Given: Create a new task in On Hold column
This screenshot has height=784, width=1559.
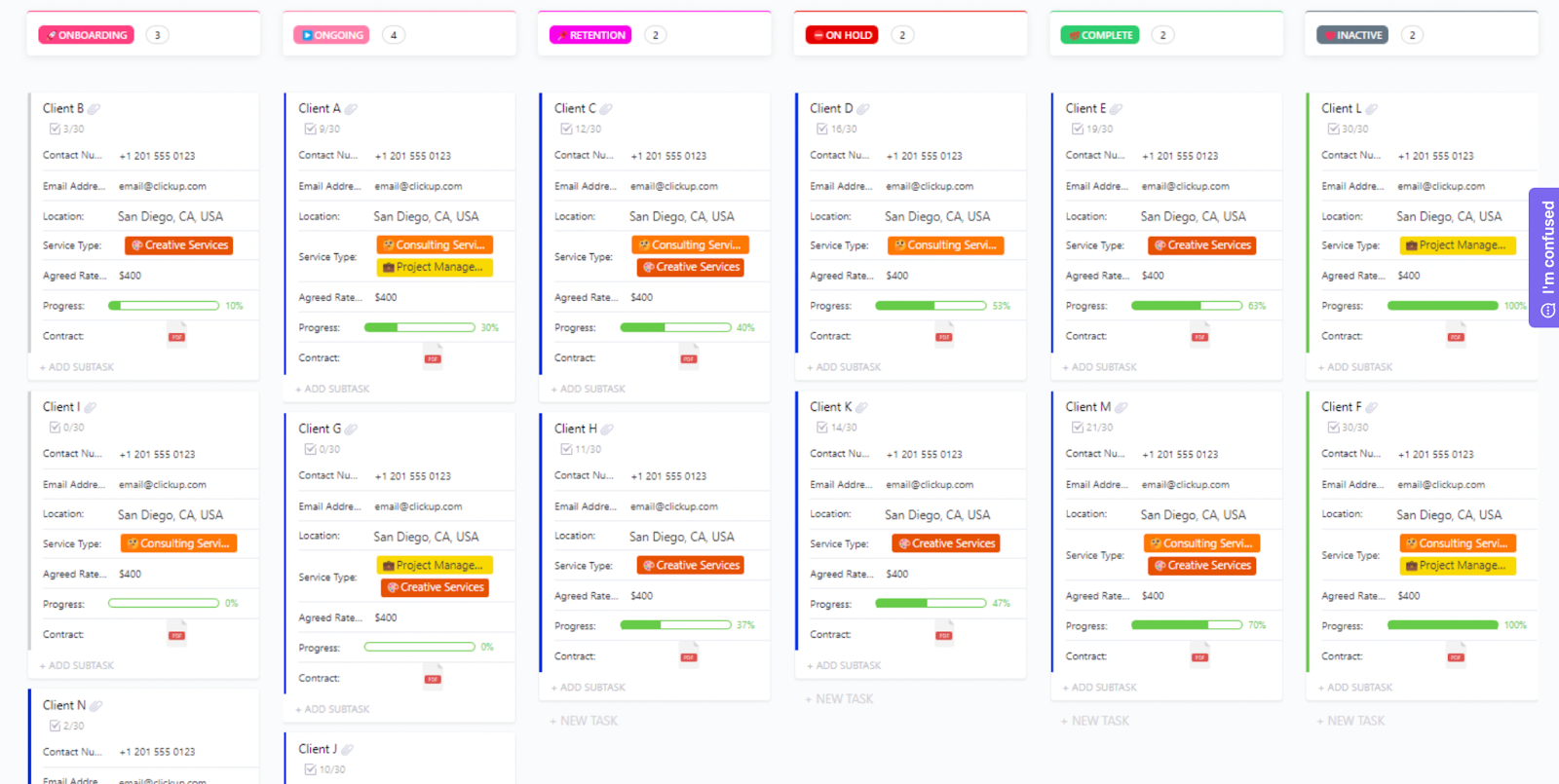Looking at the screenshot, I should 839,699.
